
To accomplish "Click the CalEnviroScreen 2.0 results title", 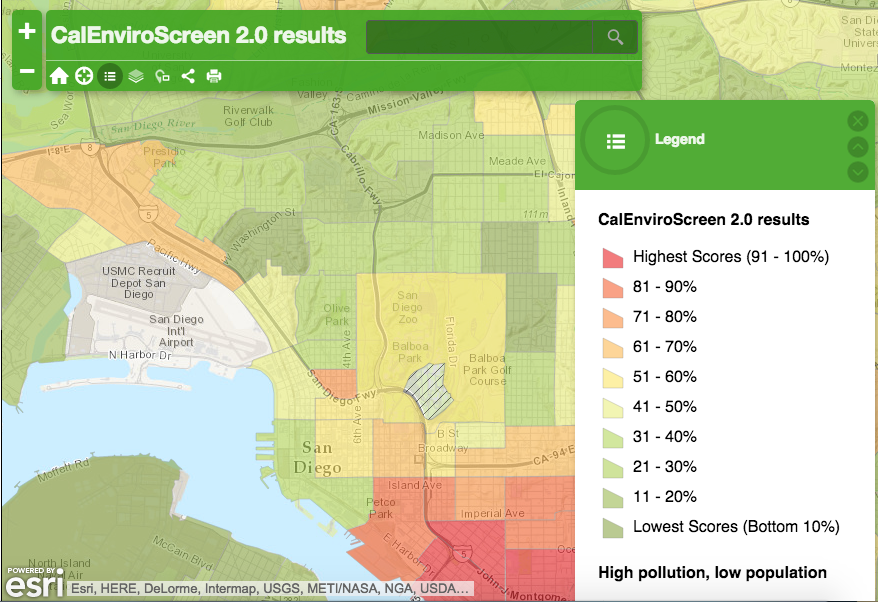I will 198,35.
